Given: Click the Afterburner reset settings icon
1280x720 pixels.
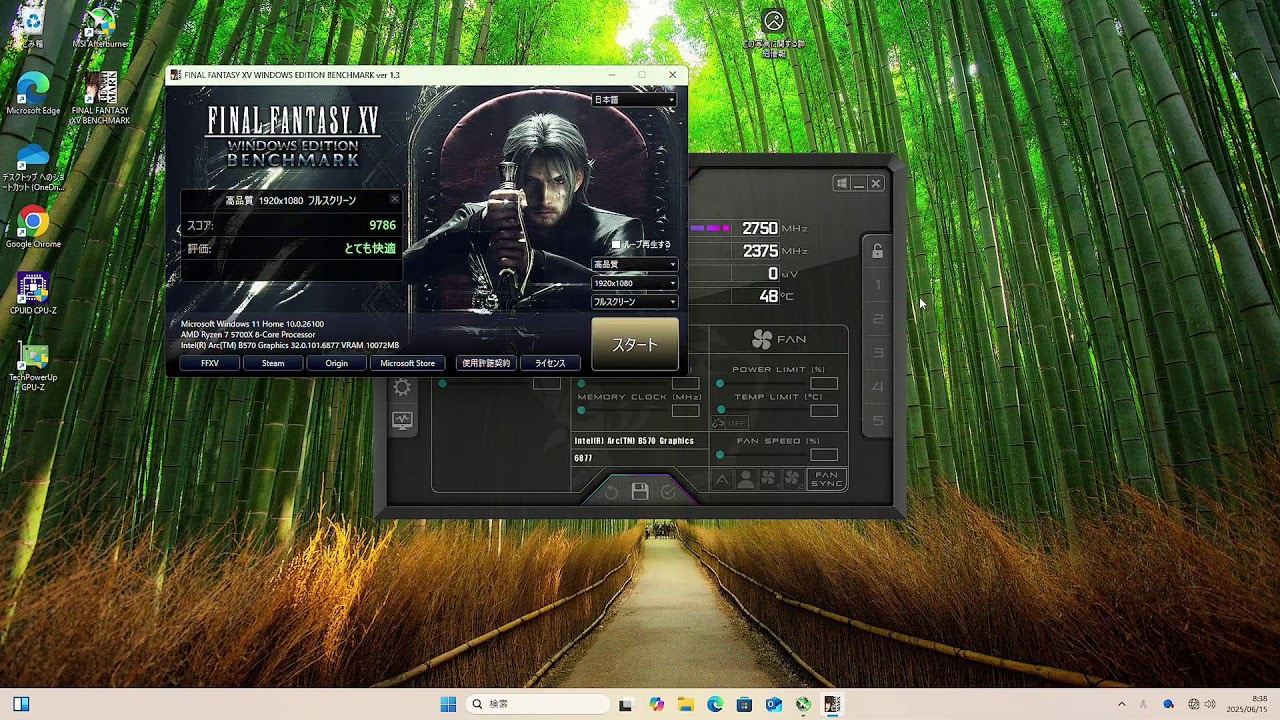Looking at the screenshot, I should click(x=612, y=492).
